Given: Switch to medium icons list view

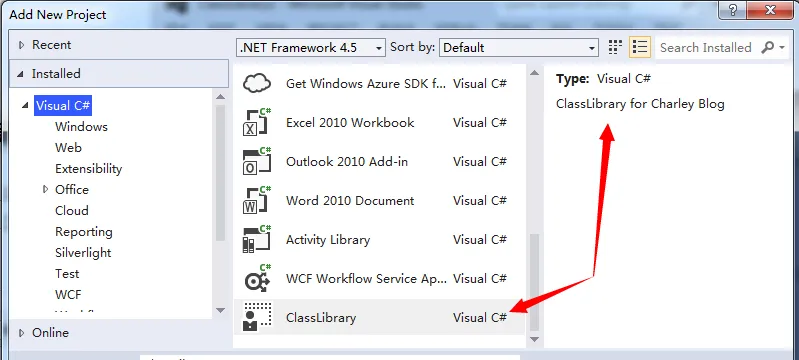Looking at the screenshot, I should click(x=640, y=47).
